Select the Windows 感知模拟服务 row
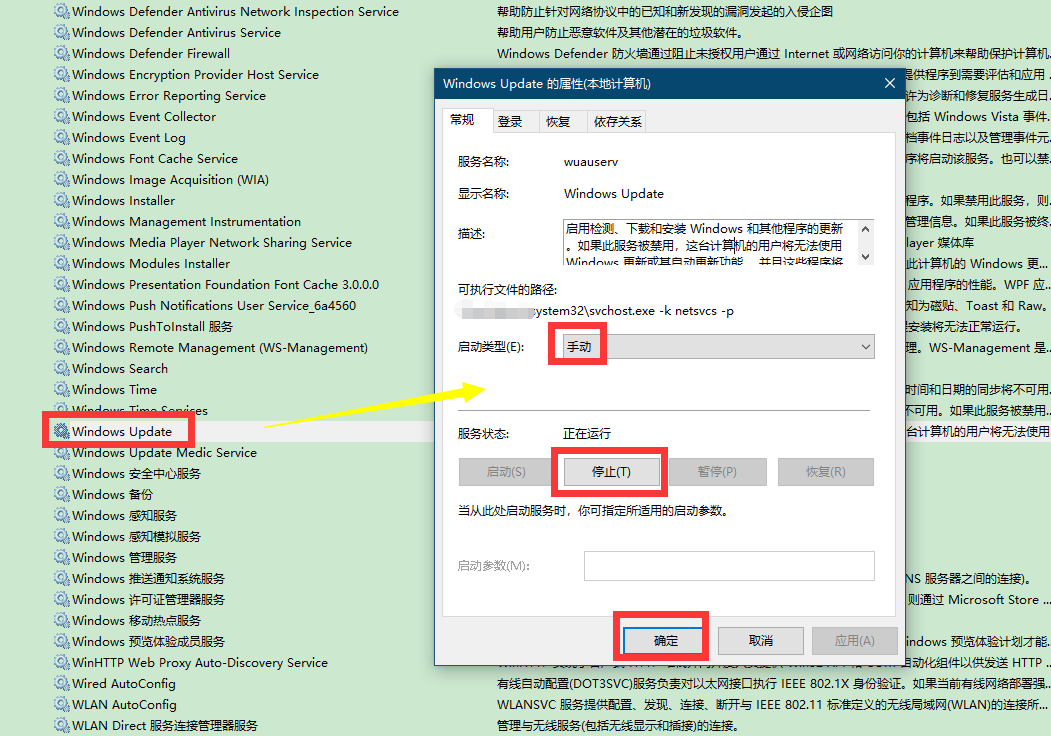 coord(136,536)
